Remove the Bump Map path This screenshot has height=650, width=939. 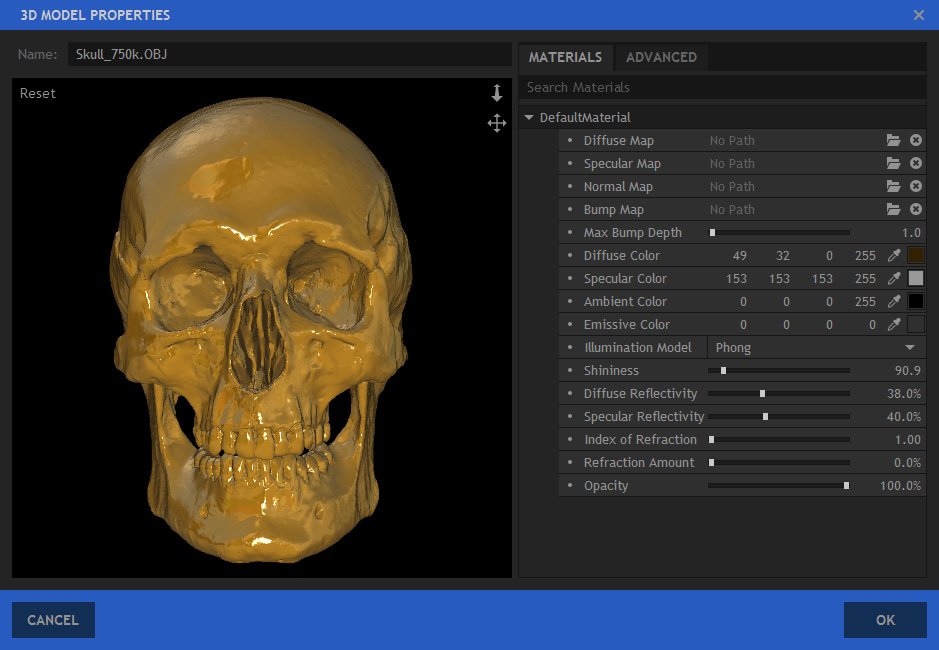(x=916, y=210)
